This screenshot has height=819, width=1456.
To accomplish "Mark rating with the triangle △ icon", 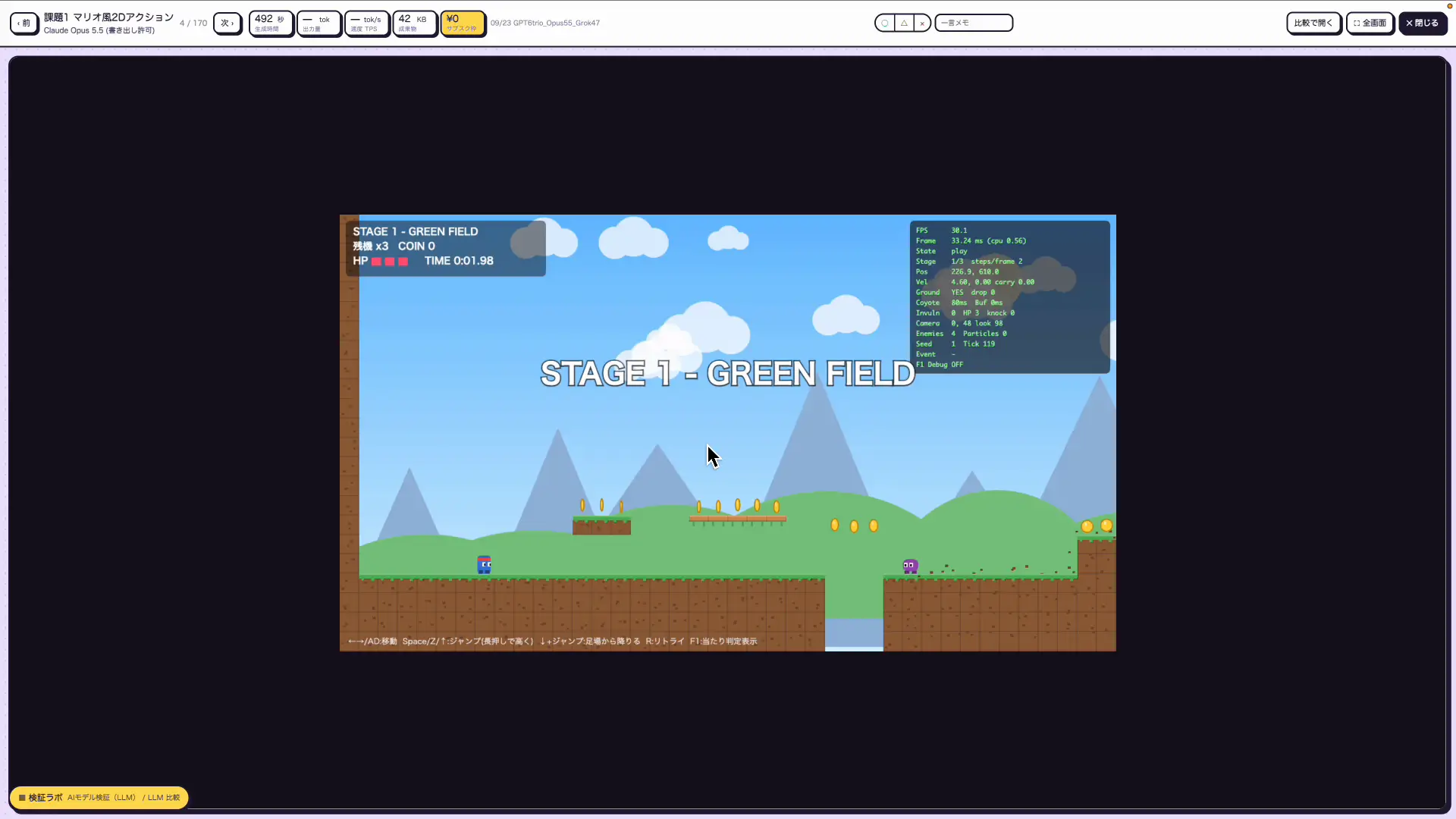I will (x=904, y=23).
